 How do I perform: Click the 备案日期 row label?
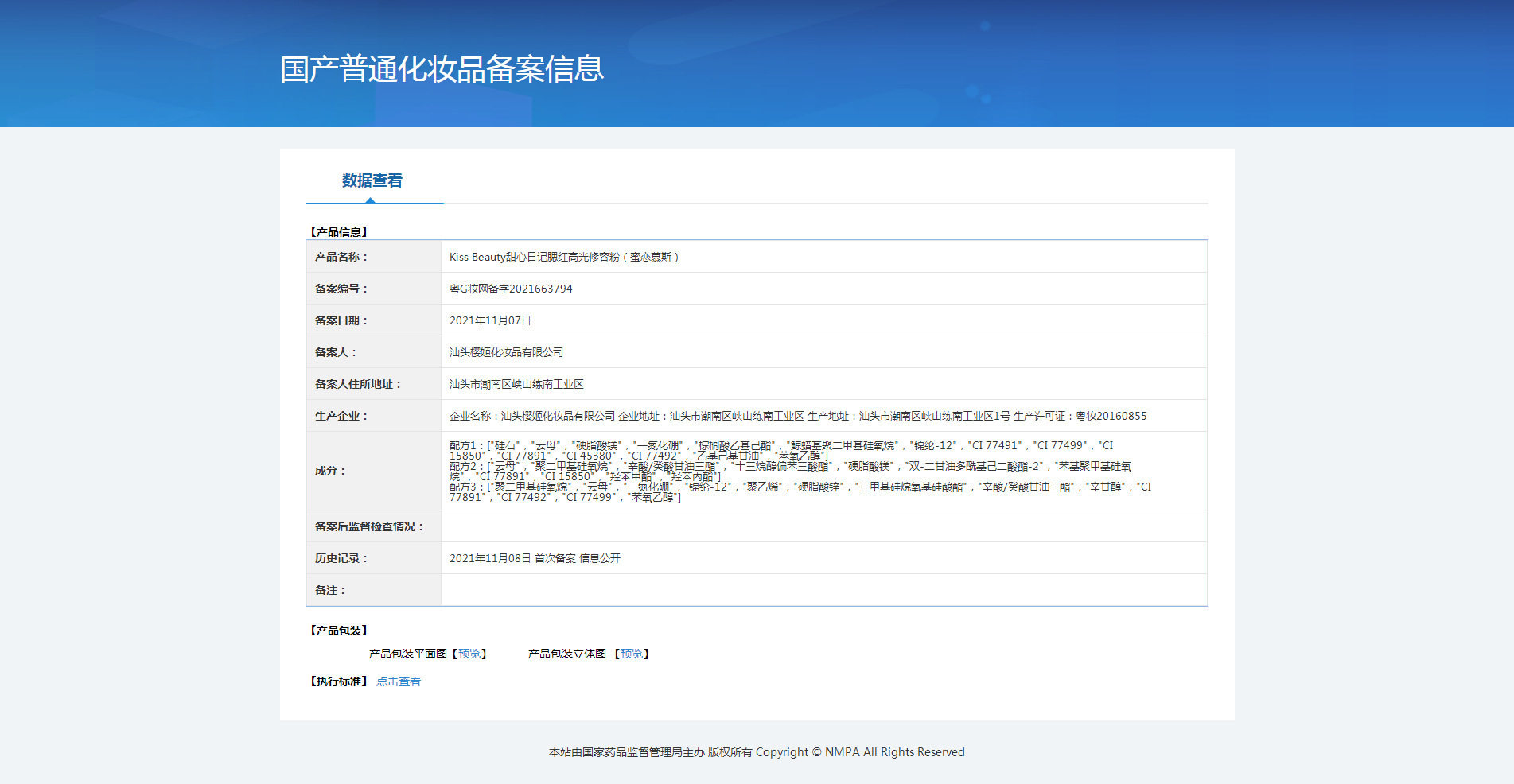pos(341,320)
